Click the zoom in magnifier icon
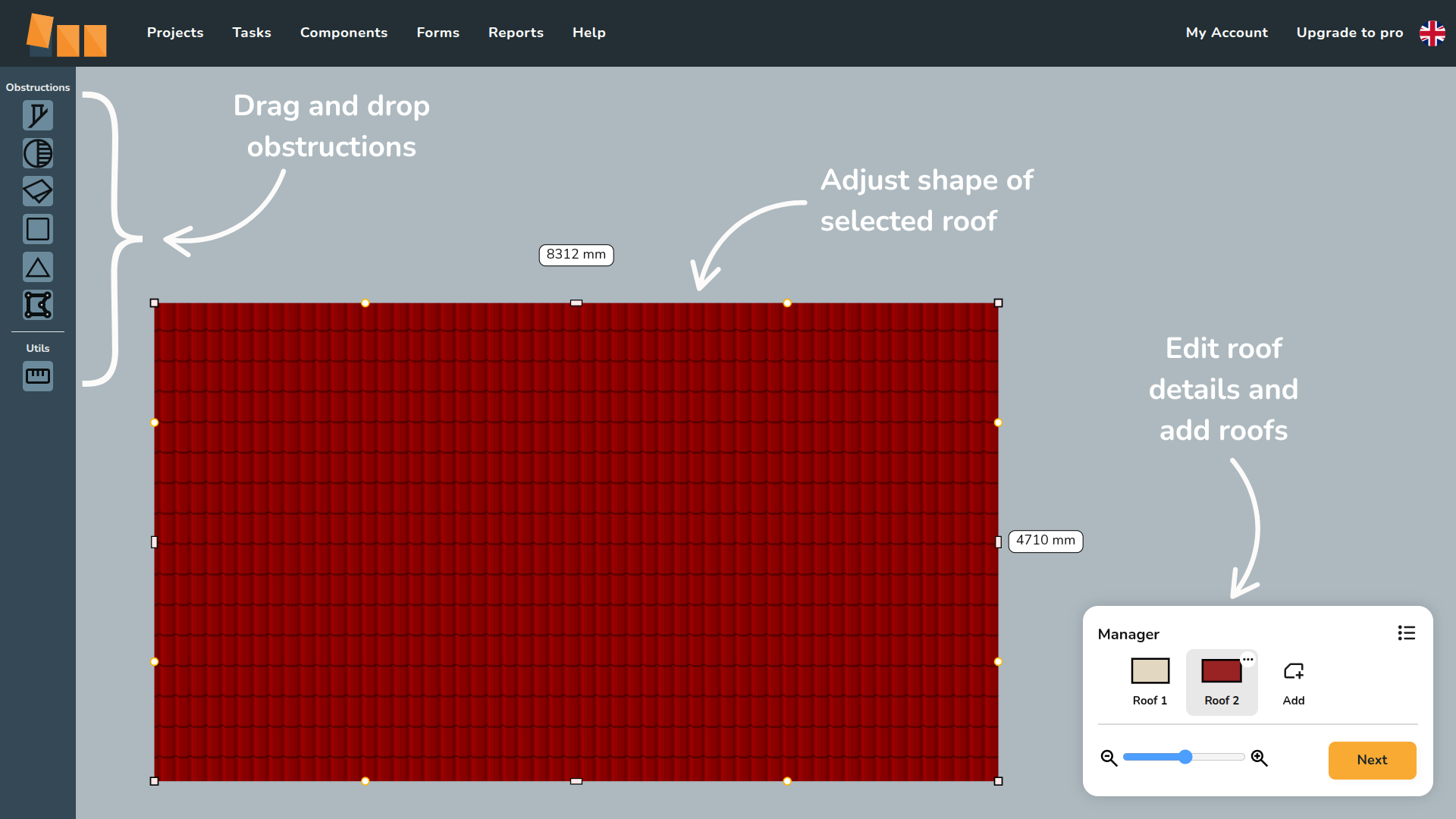Image resolution: width=1456 pixels, height=819 pixels. coord(1259,758)
